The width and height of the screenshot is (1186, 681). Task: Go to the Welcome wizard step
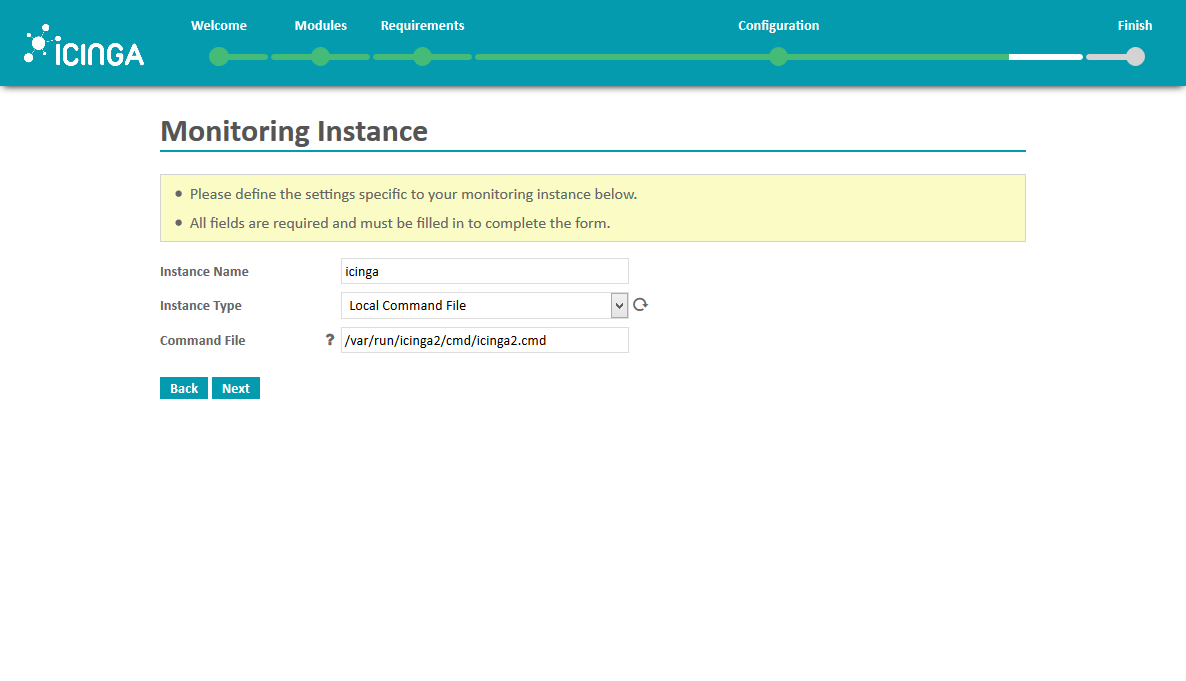(219, 26)
